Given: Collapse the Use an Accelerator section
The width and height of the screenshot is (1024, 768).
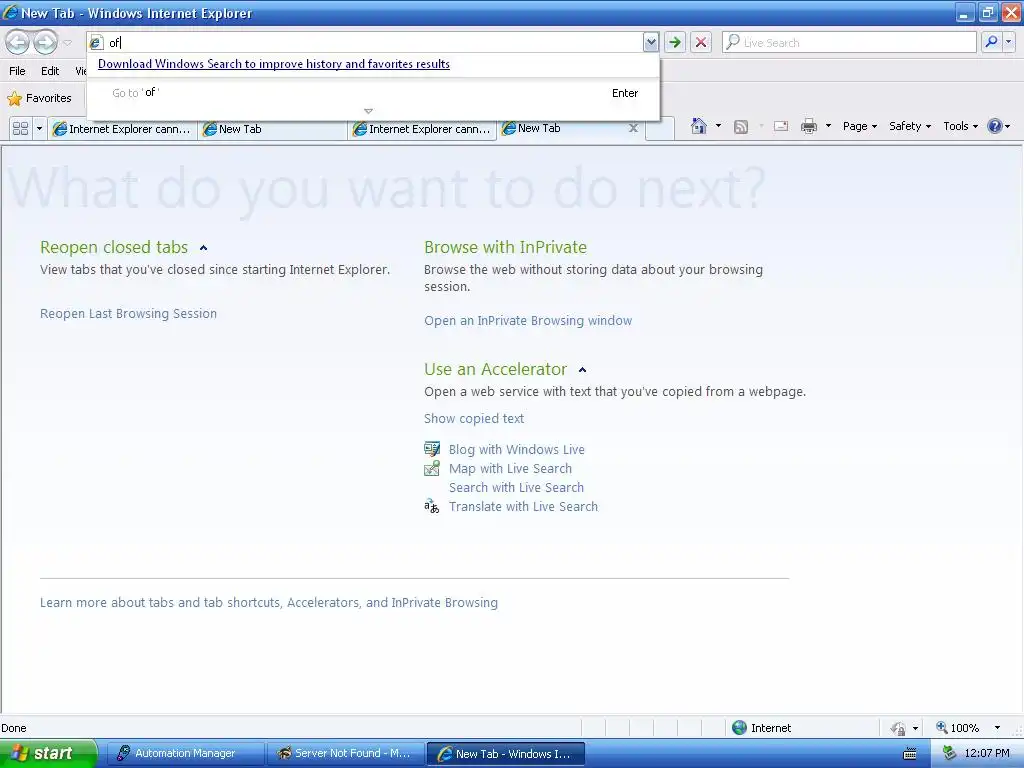Looking at the screenshot, I should pos(582,370).
